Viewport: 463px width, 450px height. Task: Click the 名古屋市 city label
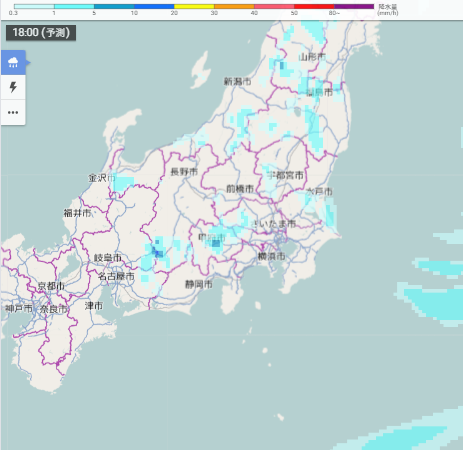pos(116,276)
